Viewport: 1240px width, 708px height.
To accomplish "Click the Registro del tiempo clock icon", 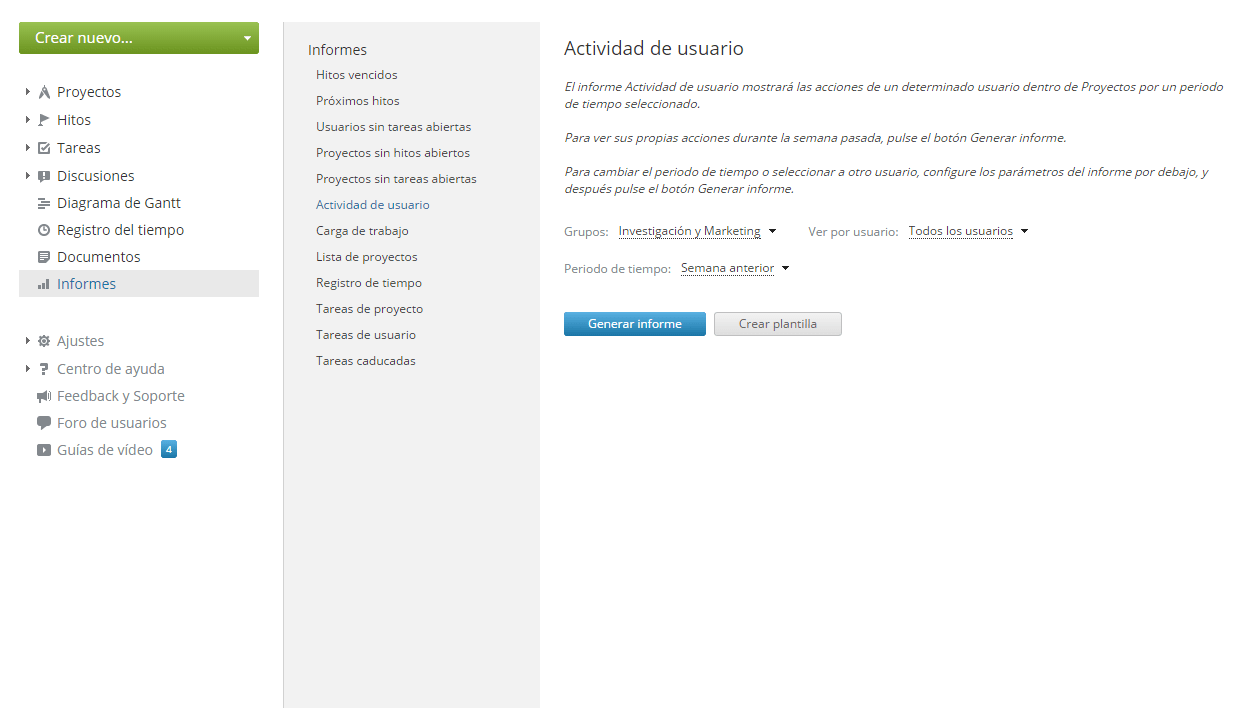I will click(x=44, y=230).
